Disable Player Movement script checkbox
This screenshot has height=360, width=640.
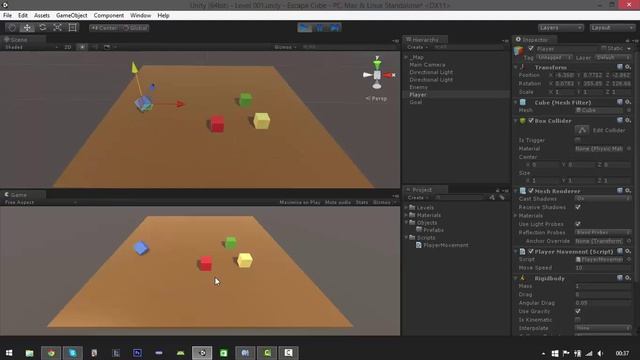(x=531, y=251)
